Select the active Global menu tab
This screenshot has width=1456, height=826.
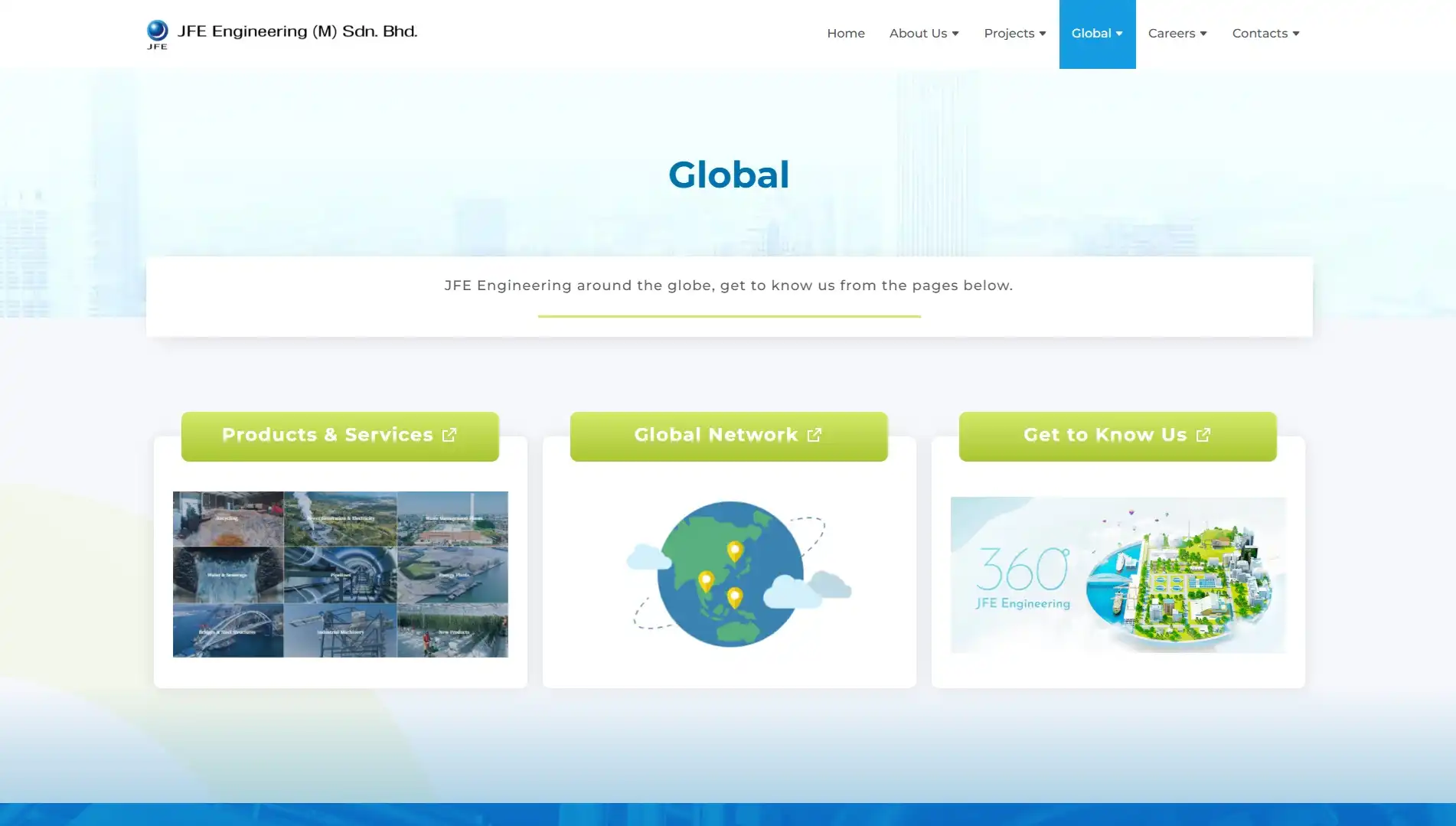click(x=1097, y=34)
